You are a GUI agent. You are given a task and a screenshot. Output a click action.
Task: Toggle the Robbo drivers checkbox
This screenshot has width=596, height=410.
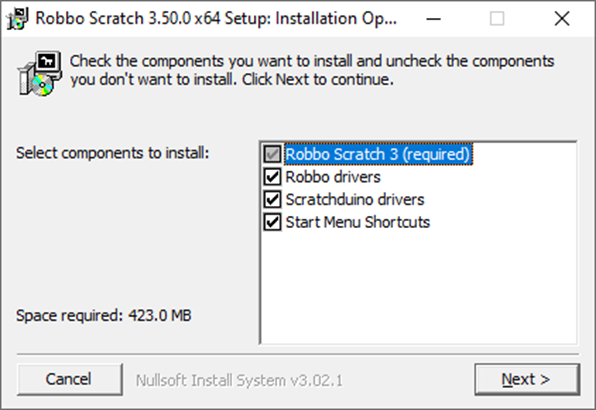pos(272,177)
